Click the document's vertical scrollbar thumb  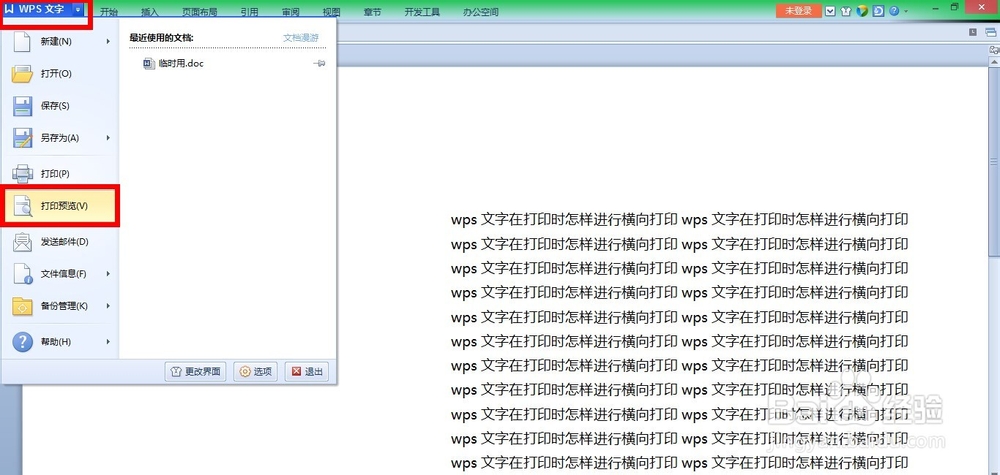(994, 161)
